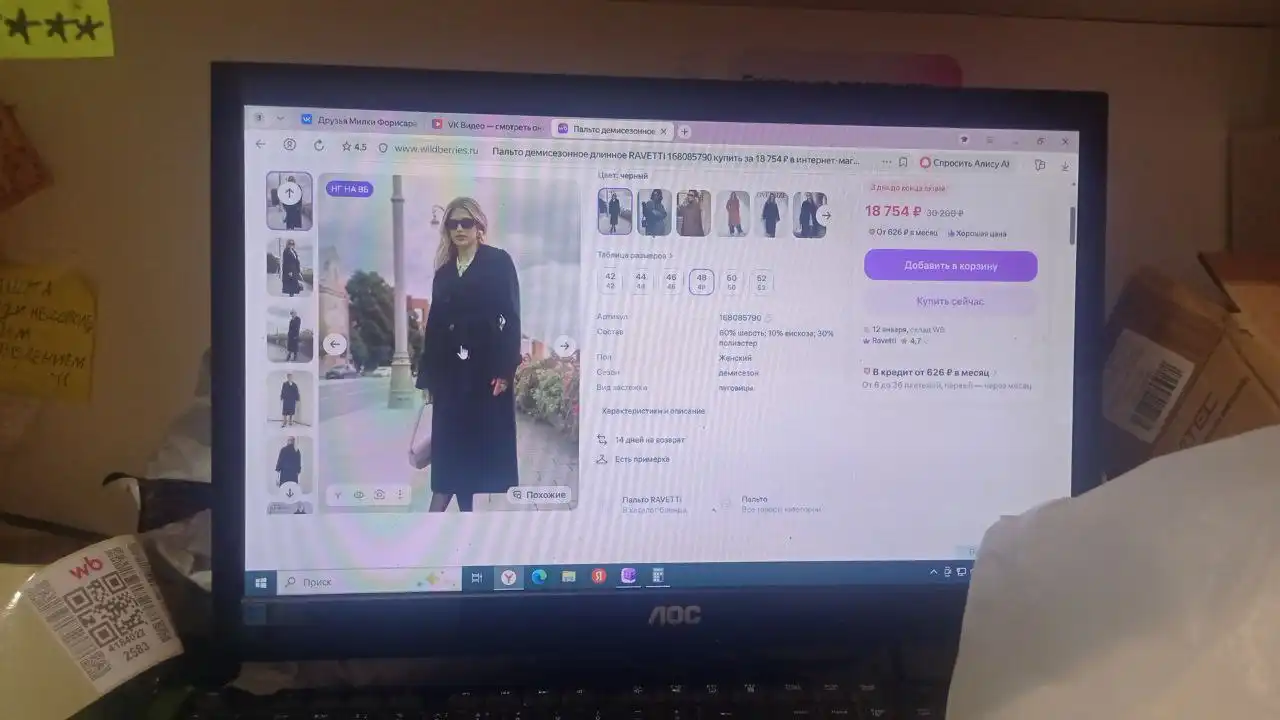
Task: Open Alice AI assistant in the browser
Action: coord(968,163)
